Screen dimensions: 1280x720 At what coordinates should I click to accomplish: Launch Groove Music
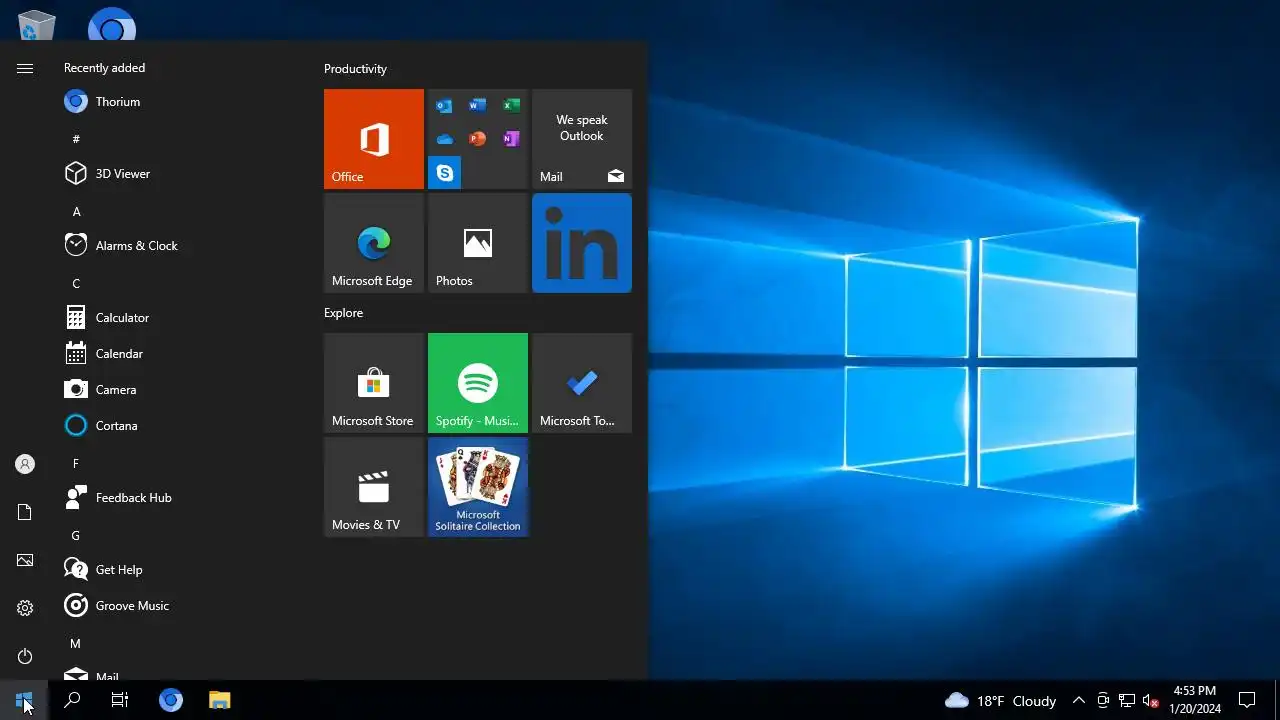point(180,606)
